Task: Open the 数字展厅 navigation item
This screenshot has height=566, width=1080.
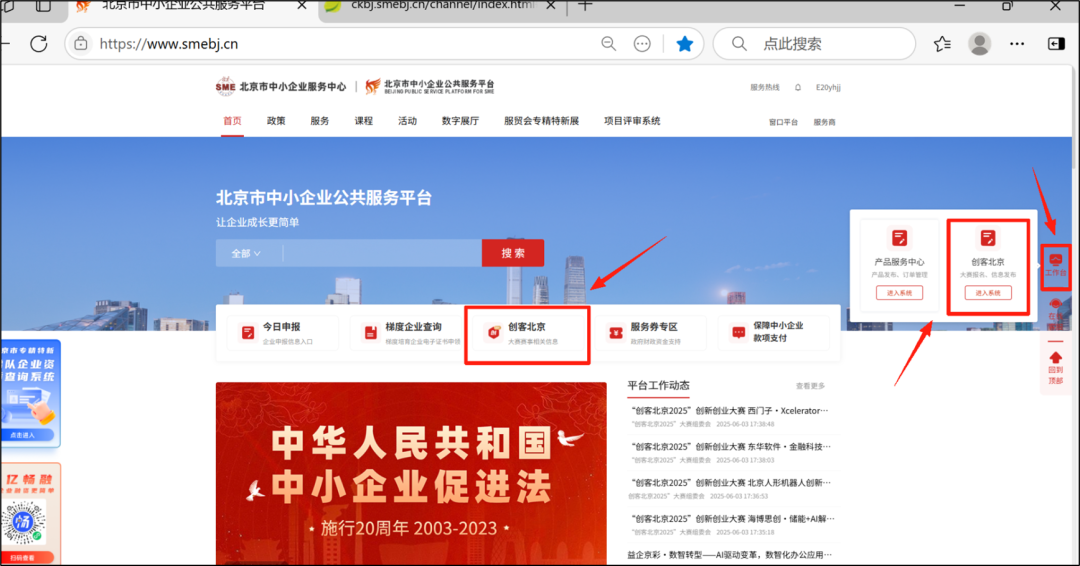Action: coord(460,121)
